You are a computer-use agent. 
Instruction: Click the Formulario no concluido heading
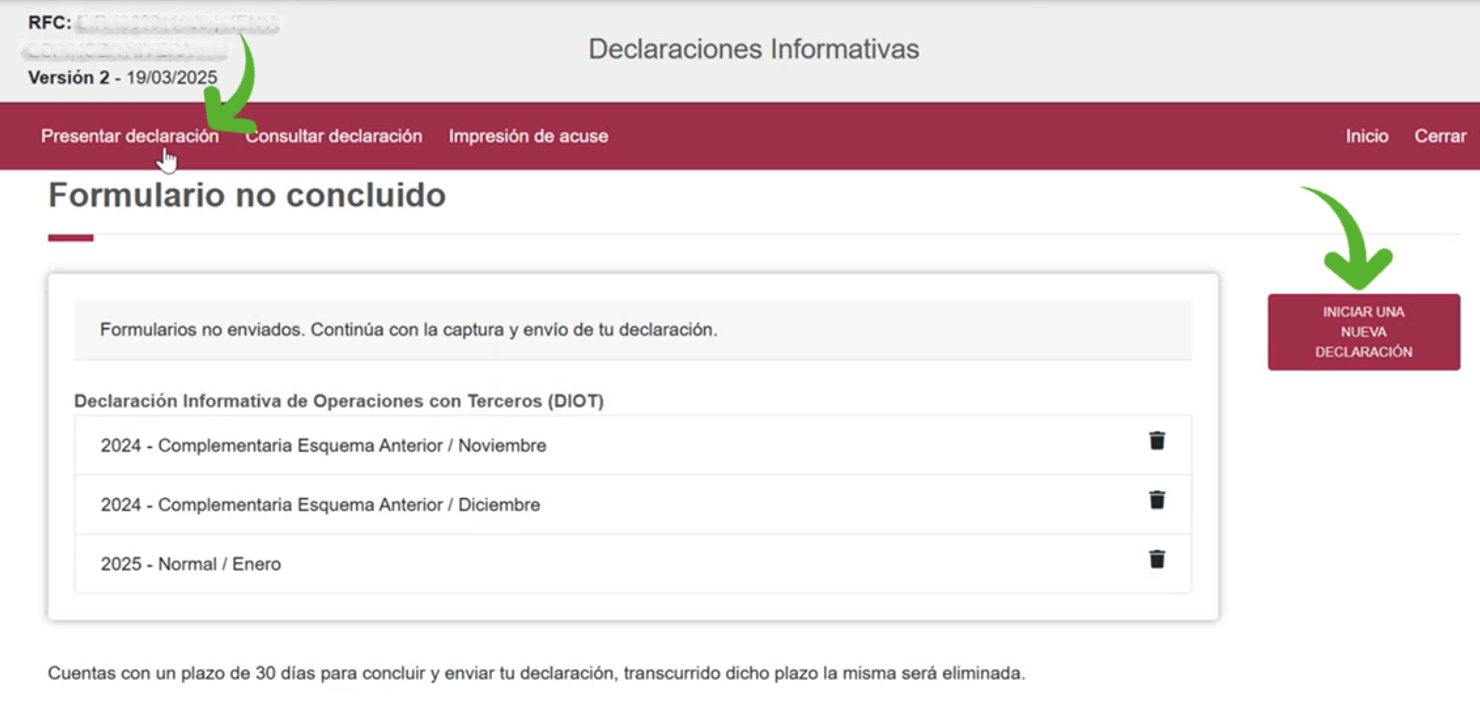click(247, 195)
